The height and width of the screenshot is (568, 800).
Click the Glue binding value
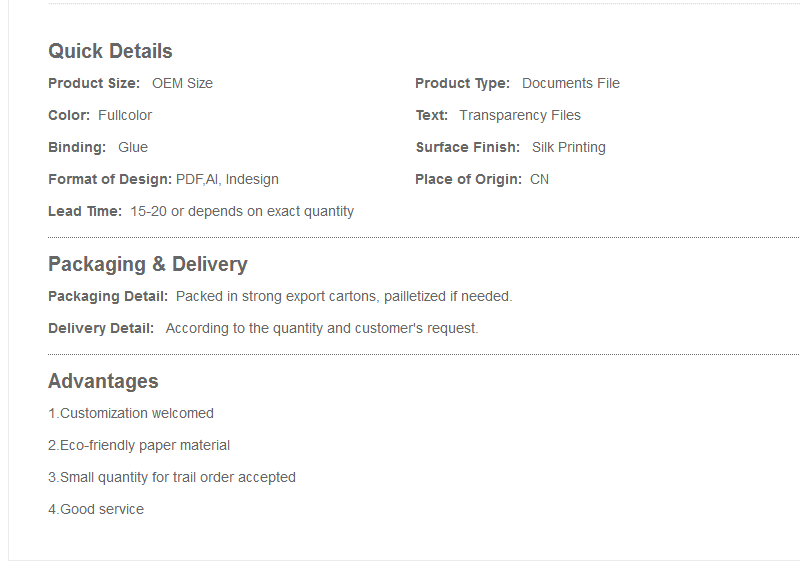[133, 147]
